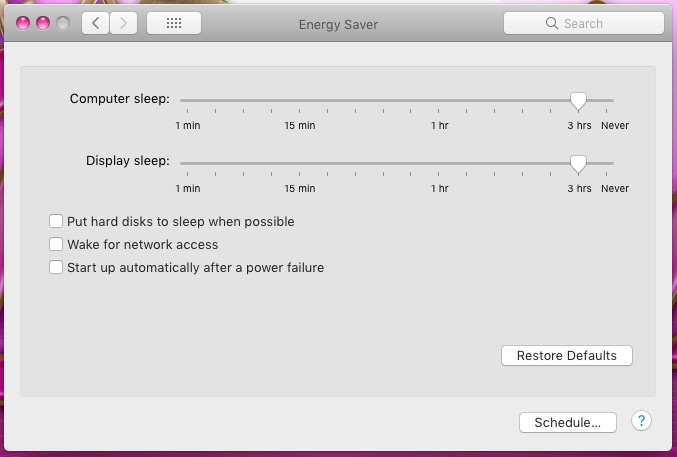Click the Computer sleep slider knob
The height and width of the screenshot is (457, 677).
[578, 101]
